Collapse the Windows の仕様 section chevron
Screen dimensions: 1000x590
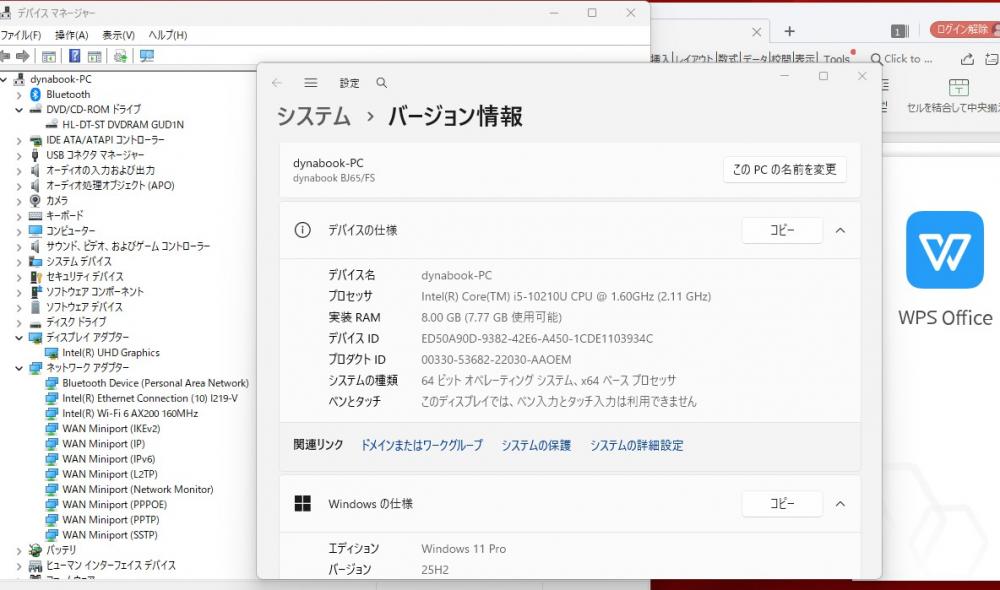pyautogui.click(x=840, y=504)
